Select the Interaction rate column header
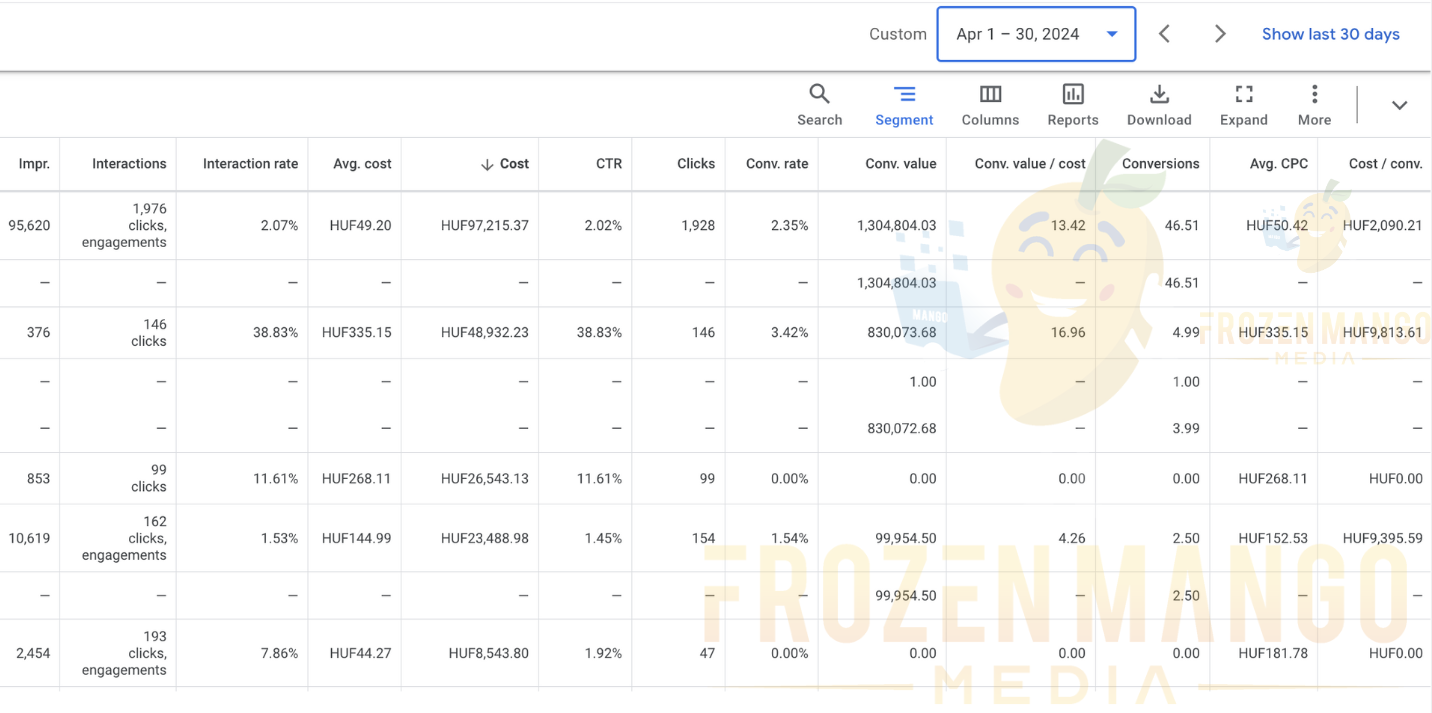Screen dimensions: 1432x713 tap(250, 164)
